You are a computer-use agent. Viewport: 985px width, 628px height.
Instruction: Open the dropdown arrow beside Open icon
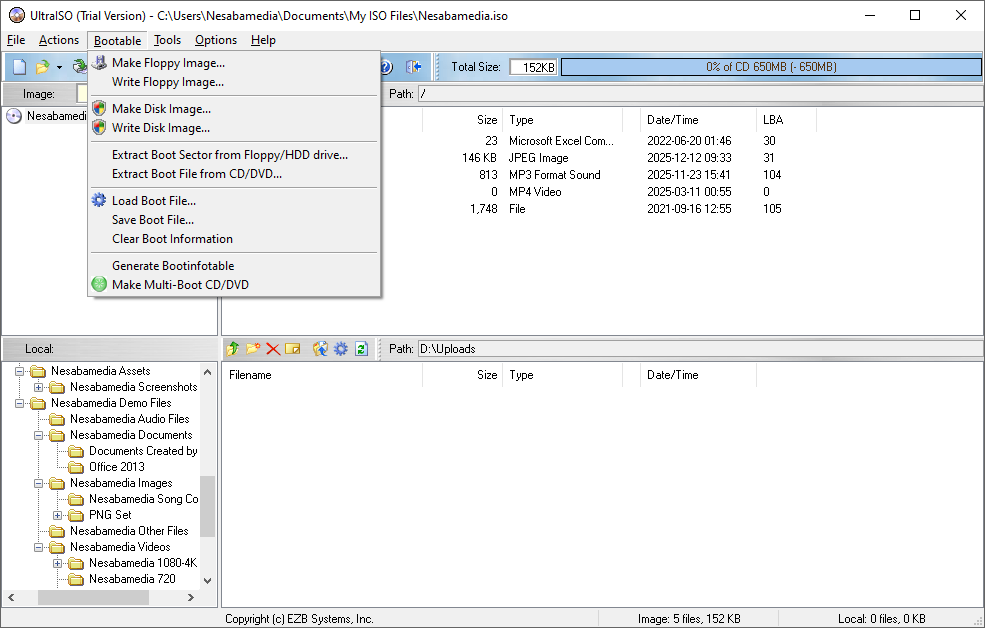pos(59,67)
